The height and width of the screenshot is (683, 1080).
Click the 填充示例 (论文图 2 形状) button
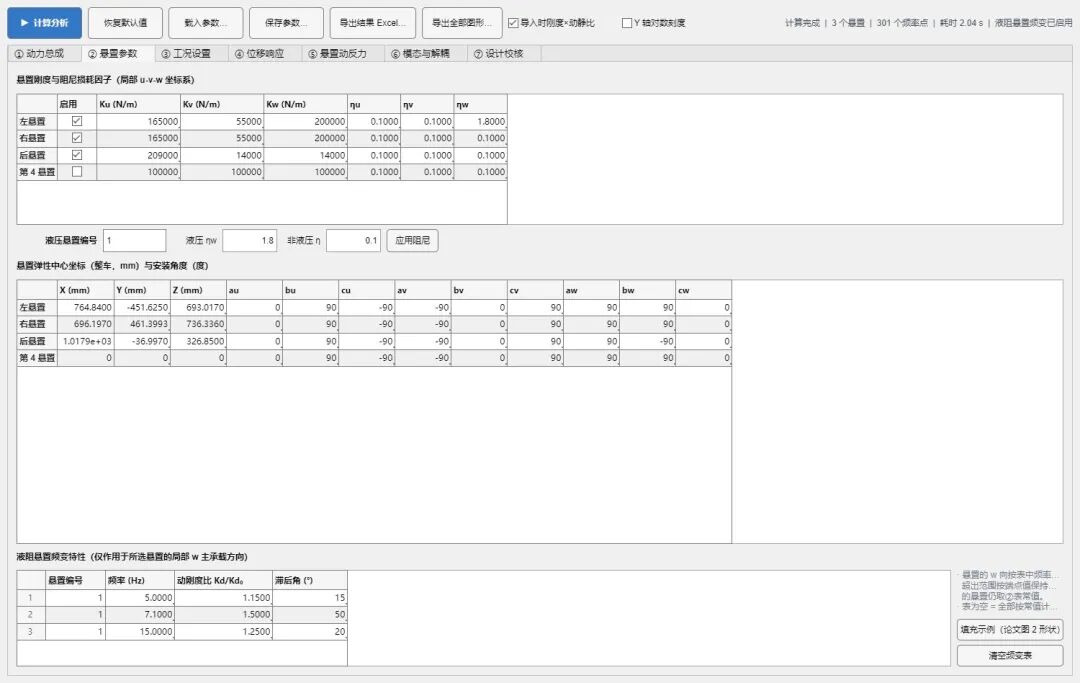pos(1010,629)
